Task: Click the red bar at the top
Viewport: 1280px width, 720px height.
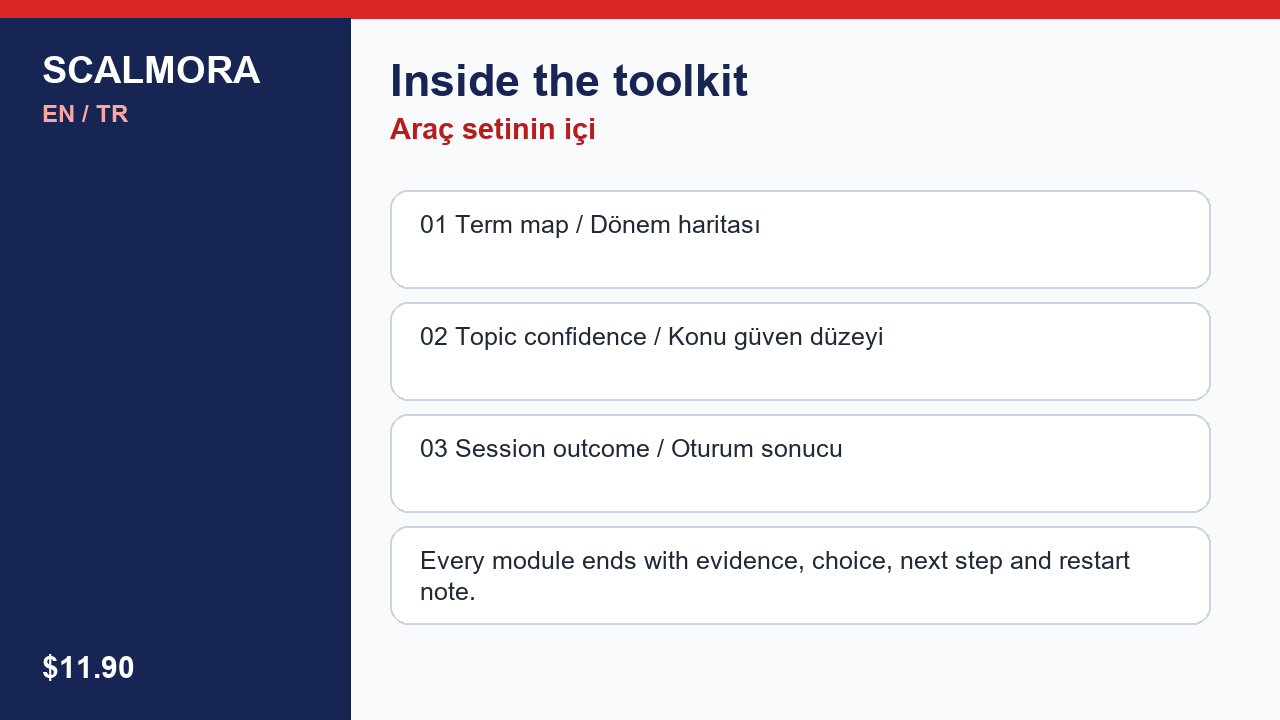Action: (640, 9)
